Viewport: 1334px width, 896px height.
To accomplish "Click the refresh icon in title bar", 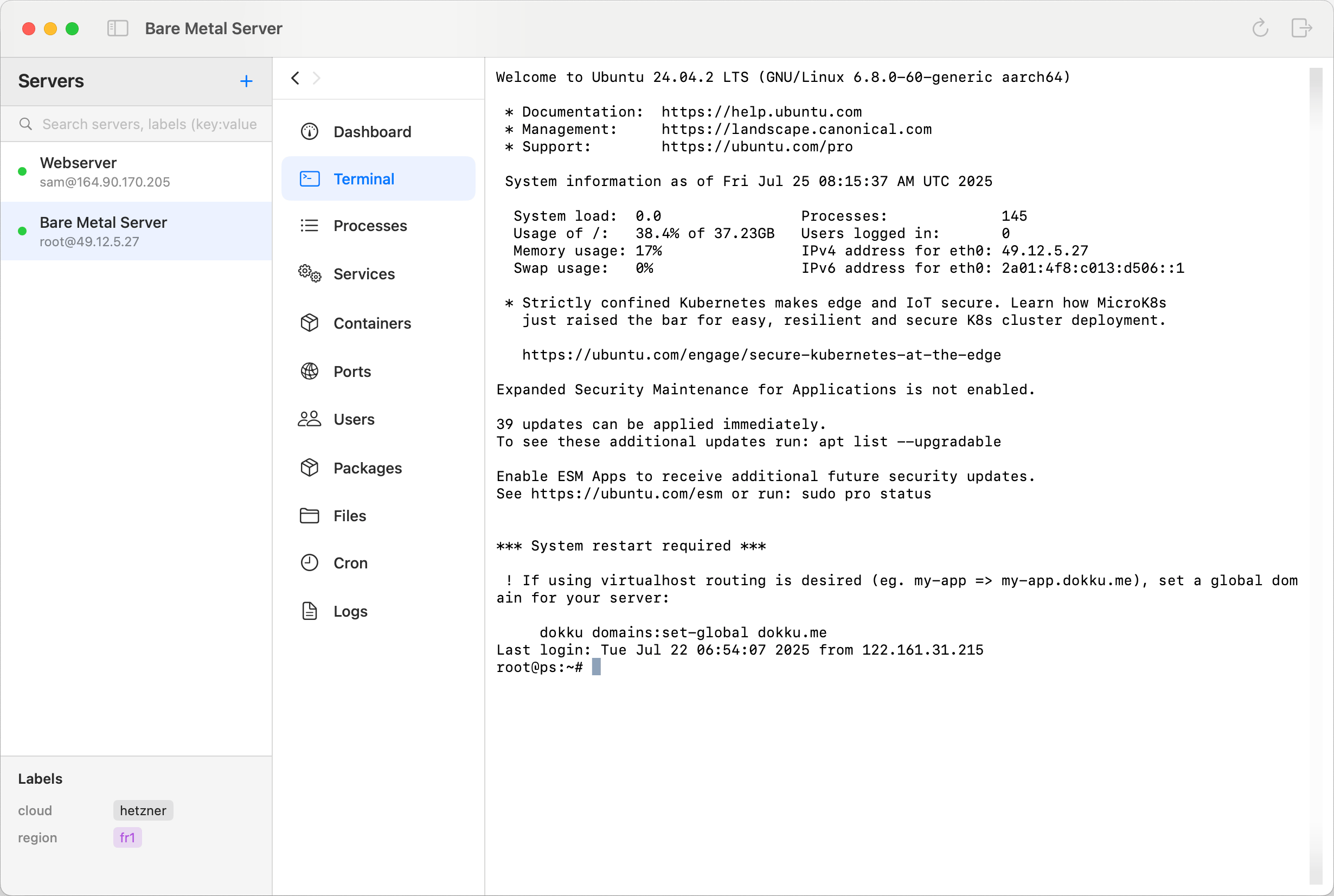I will coord(1260,28).
